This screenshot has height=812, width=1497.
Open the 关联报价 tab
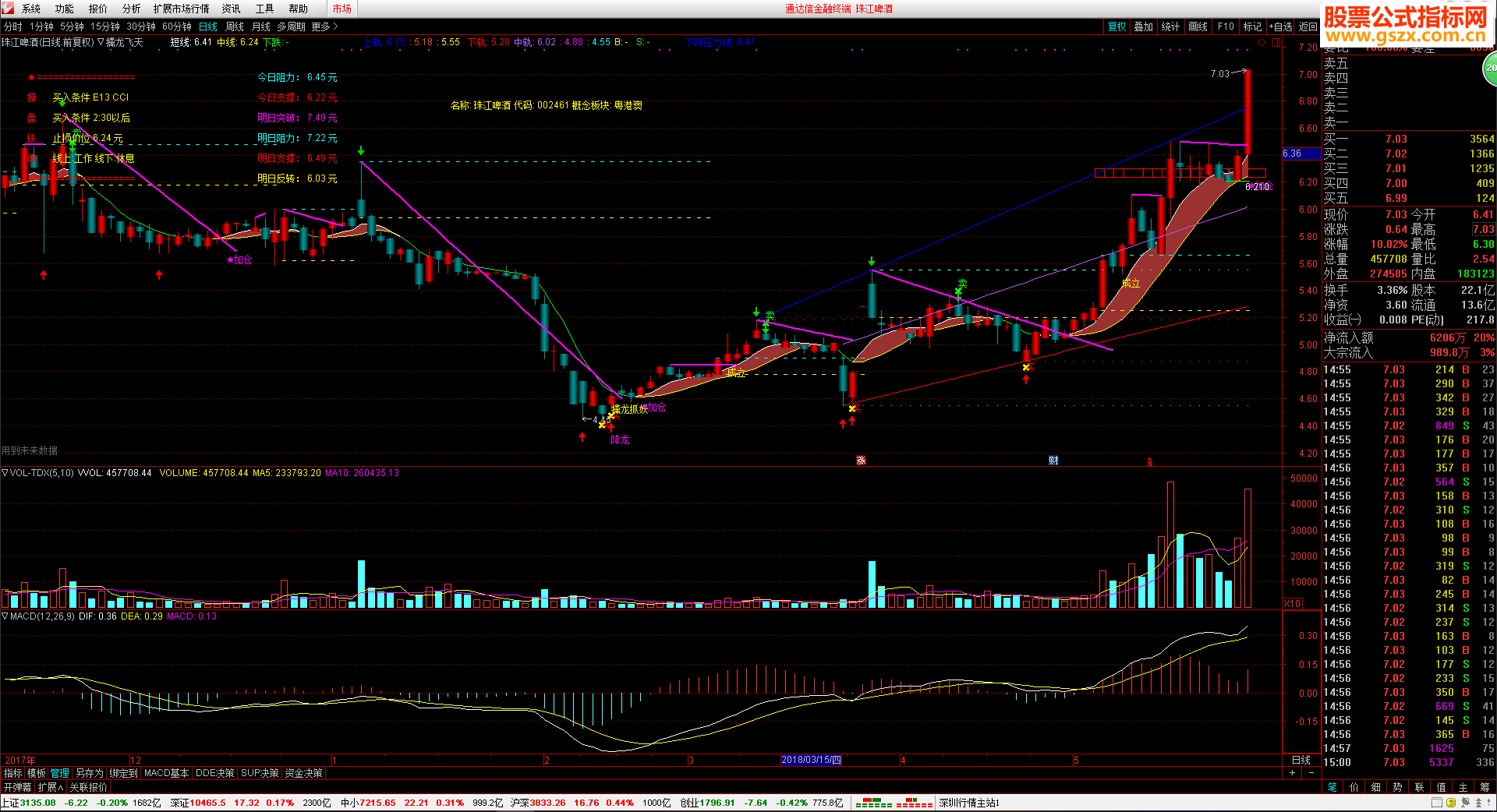[88, 787]
